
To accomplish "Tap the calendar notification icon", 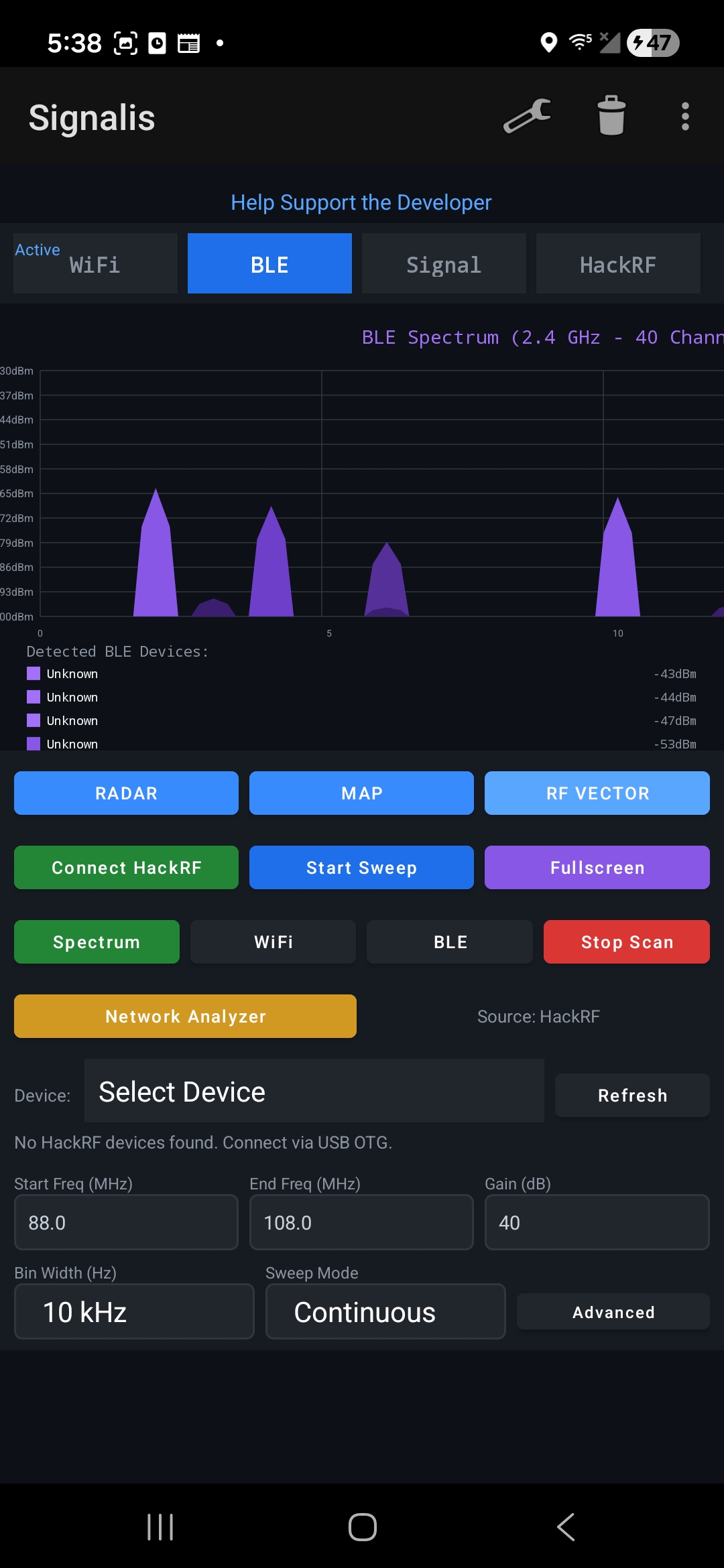I will tap(188, 43).
